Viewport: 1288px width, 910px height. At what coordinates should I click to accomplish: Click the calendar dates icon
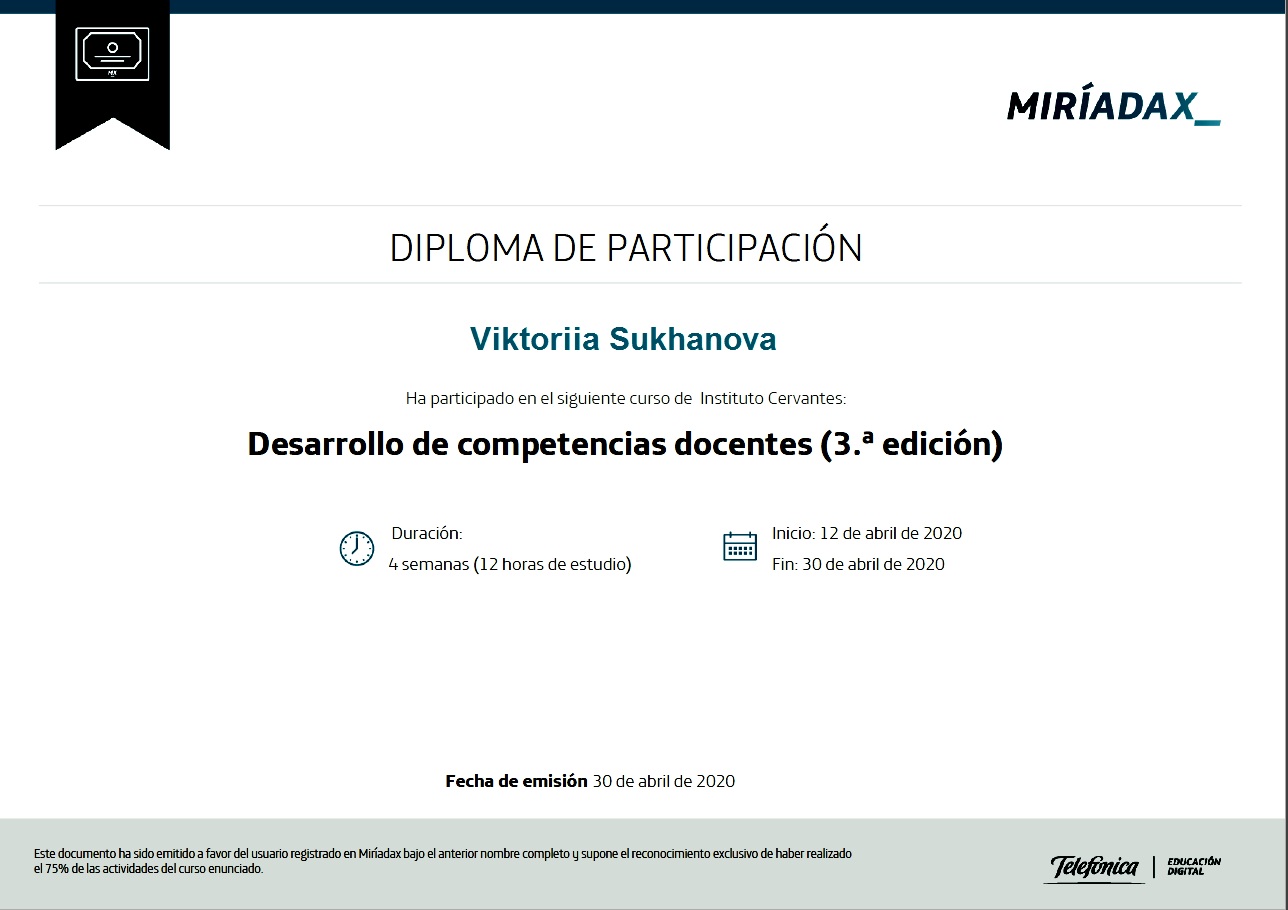[x=740, y=547]
